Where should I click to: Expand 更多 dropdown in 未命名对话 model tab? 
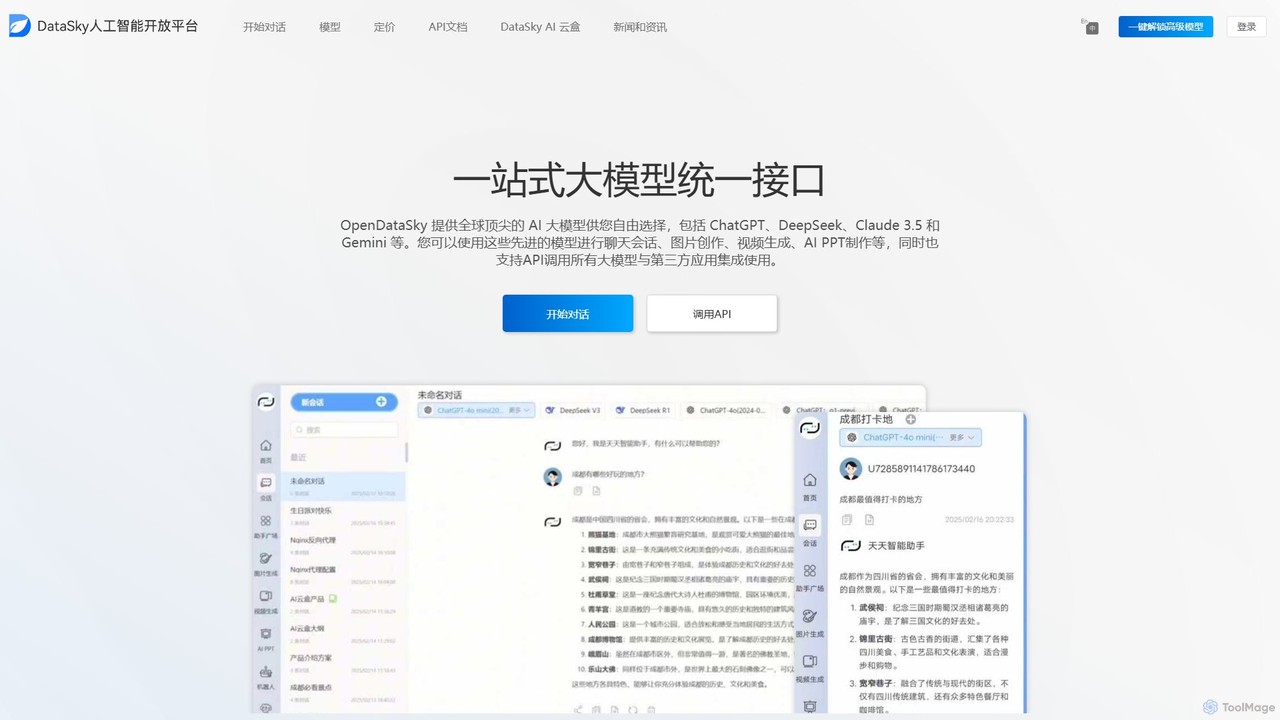click(519, 410)
